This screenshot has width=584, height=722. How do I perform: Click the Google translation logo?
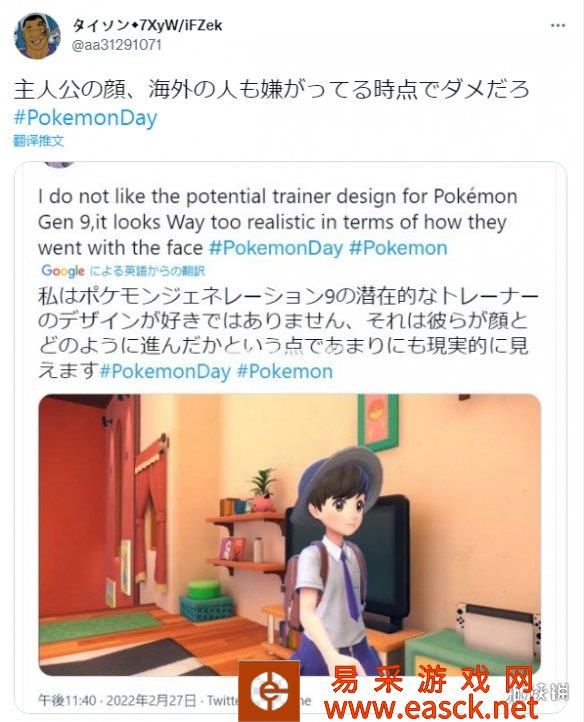[x=63, y=271]
